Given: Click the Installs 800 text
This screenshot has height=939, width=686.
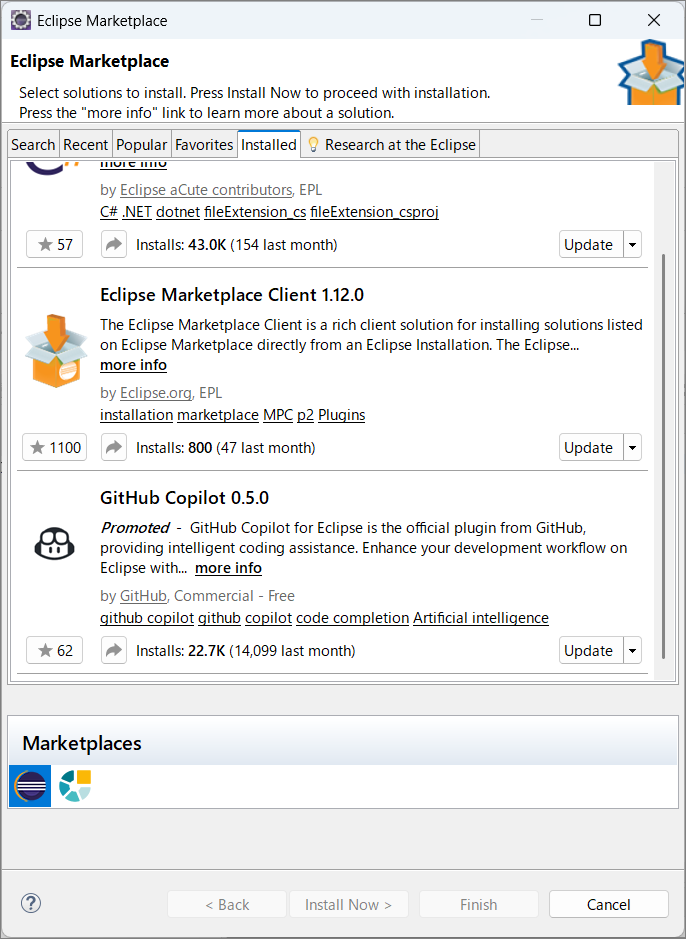Looking at the screenshot, I should pyautogui.click(x=226, y=448).
